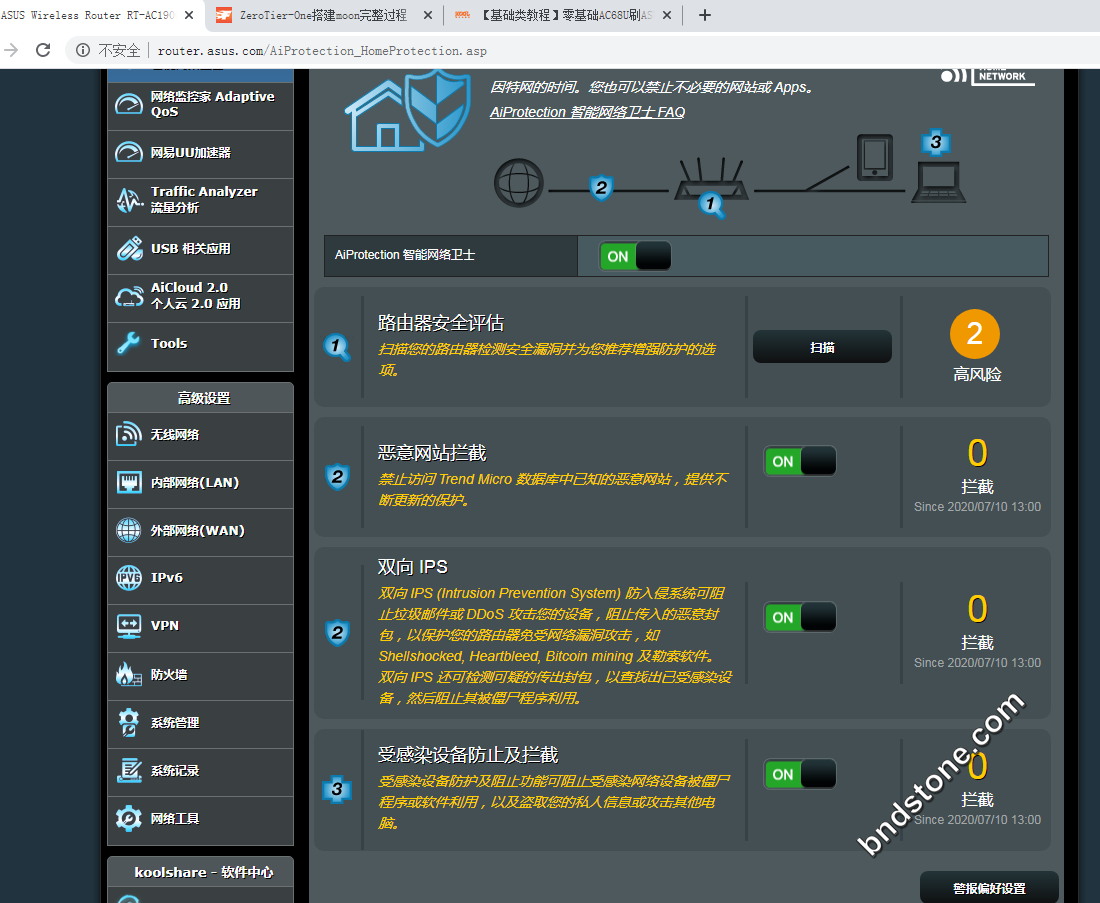Click the magnifier badge beside 路由器安全评估
Screen dimensions: 1100x903
(x=337, y=347)
